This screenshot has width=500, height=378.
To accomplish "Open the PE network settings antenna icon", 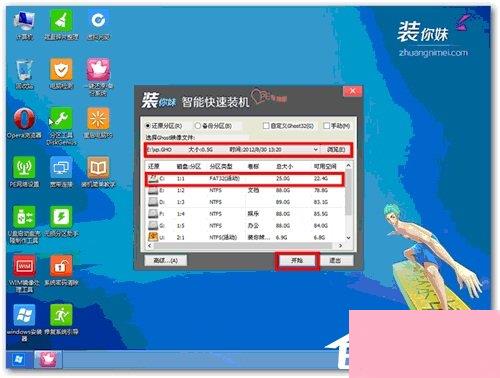I will 24,167.
